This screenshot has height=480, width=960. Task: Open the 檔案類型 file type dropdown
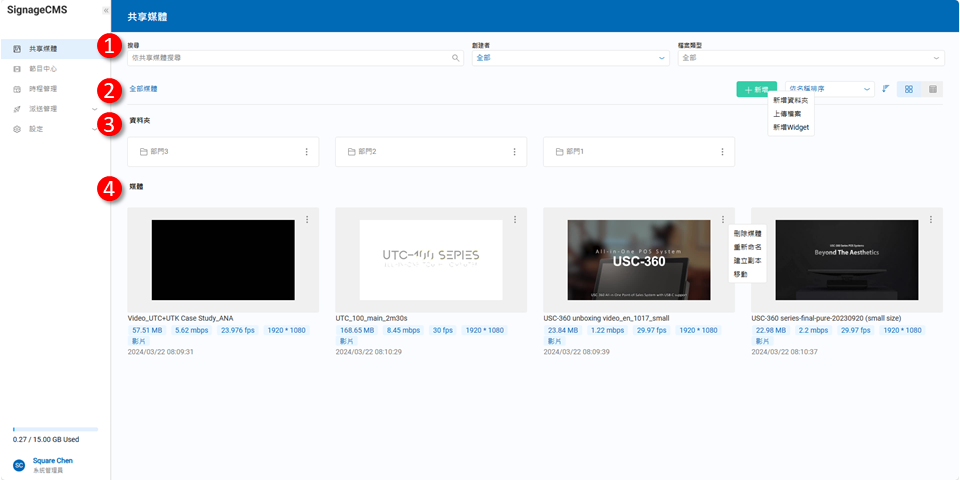[811, 58]
